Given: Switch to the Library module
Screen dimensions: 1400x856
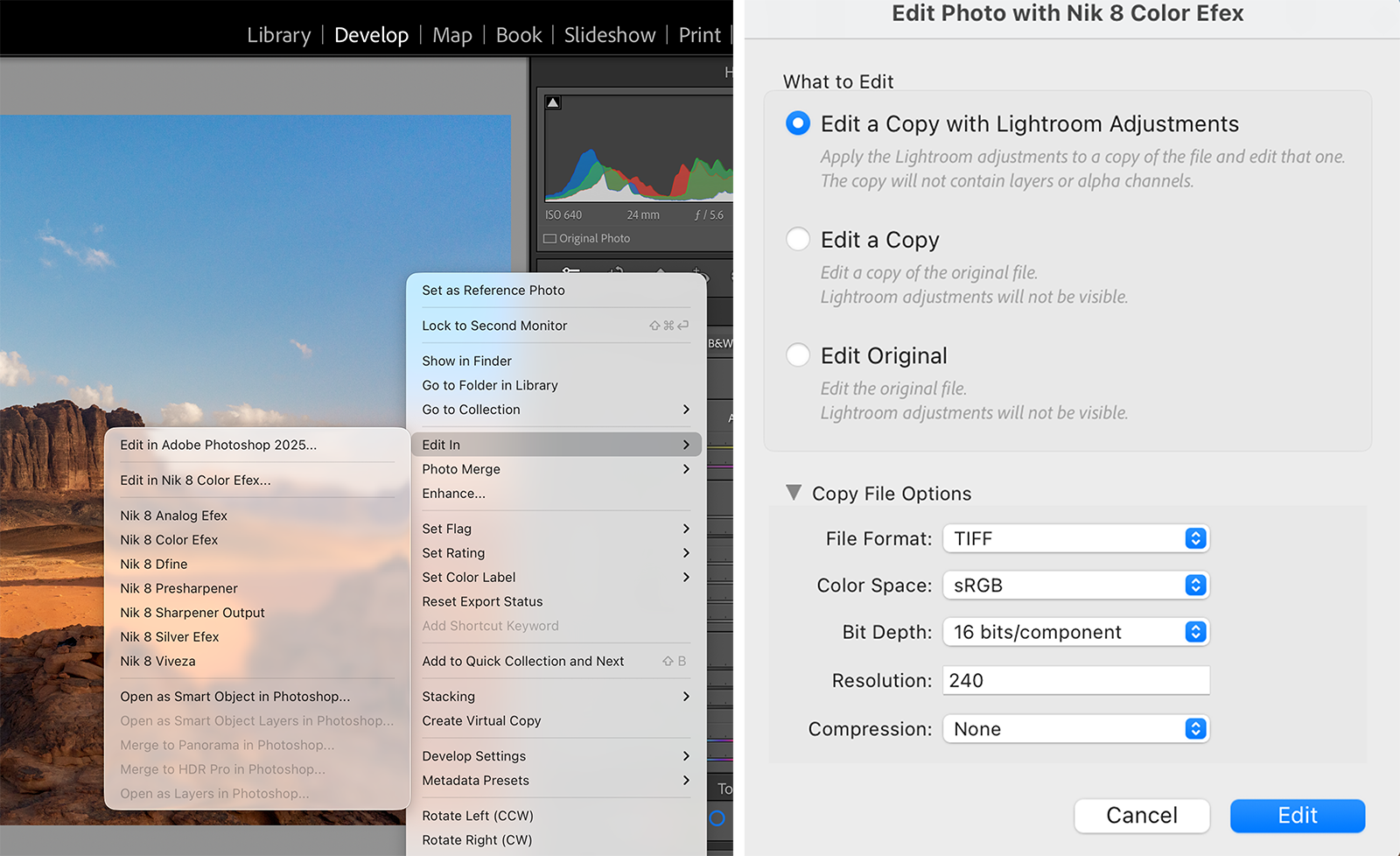Looking at the screenshot, I should [278, 35].
